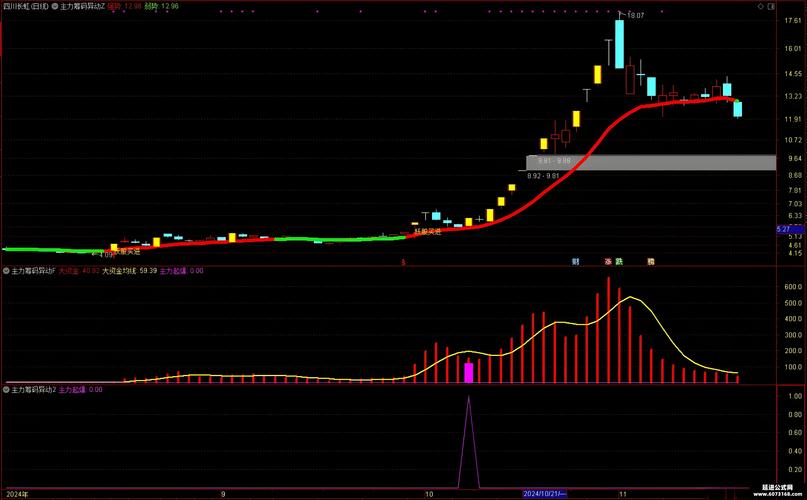Click the blue 财 event marker
The height and width of the screenshot is (500, 807).
point(576,262)
